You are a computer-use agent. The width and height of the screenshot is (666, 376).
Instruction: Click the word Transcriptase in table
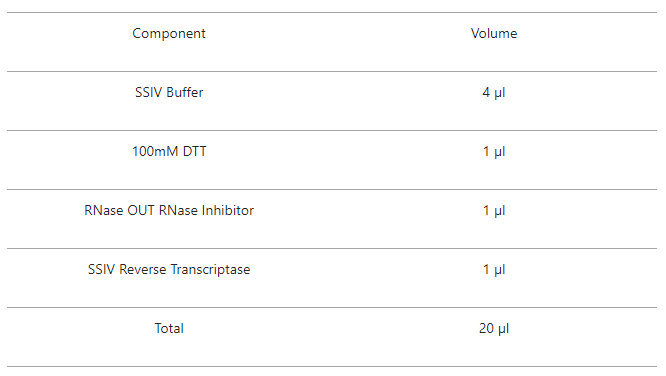(x=210, y=270)
